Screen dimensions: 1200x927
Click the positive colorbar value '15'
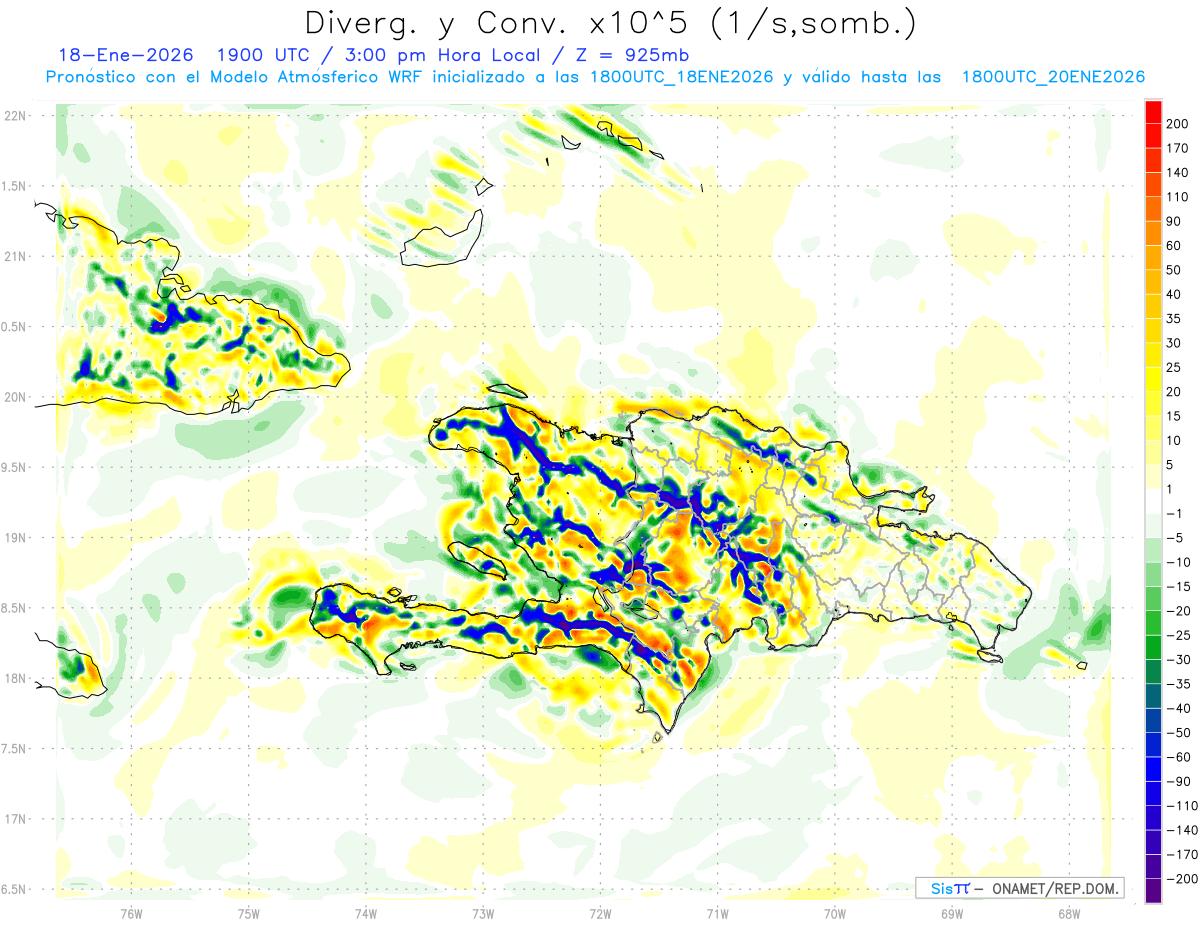pyautogui.click(x=1174, y=416)
